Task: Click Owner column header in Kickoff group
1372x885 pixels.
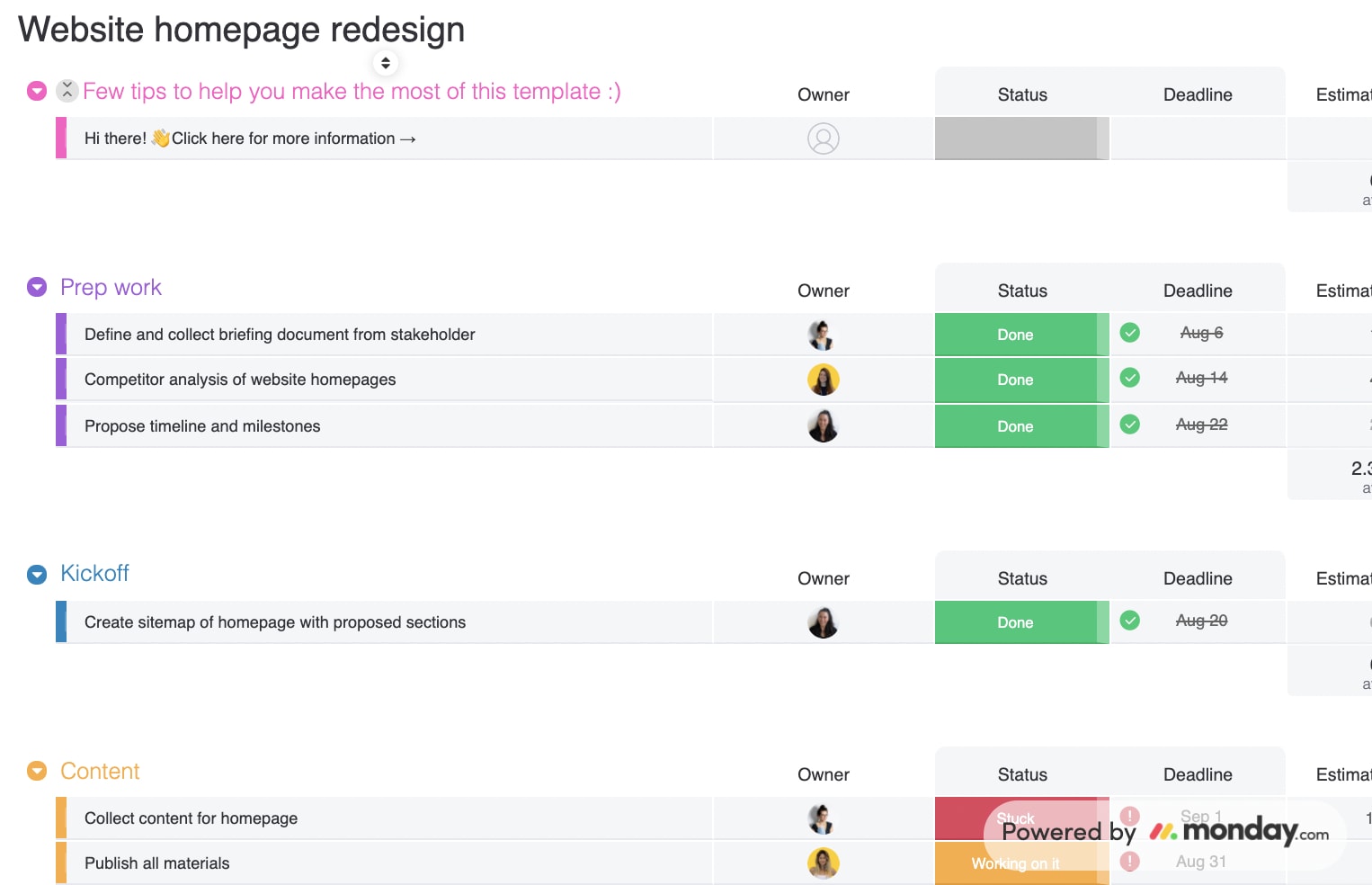Action: (x=824, y=578)
